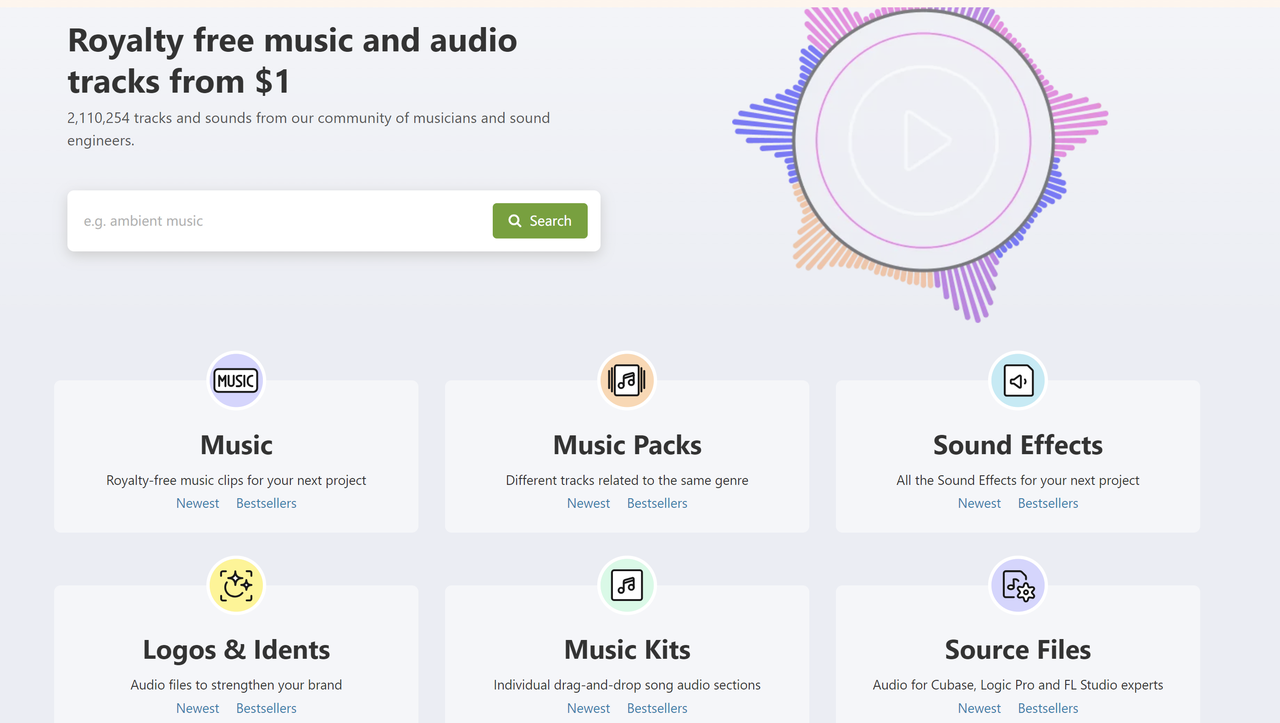Open Newest under Music Kits
The width and height of the screenshot is (1280, 723).
(588, 707)
